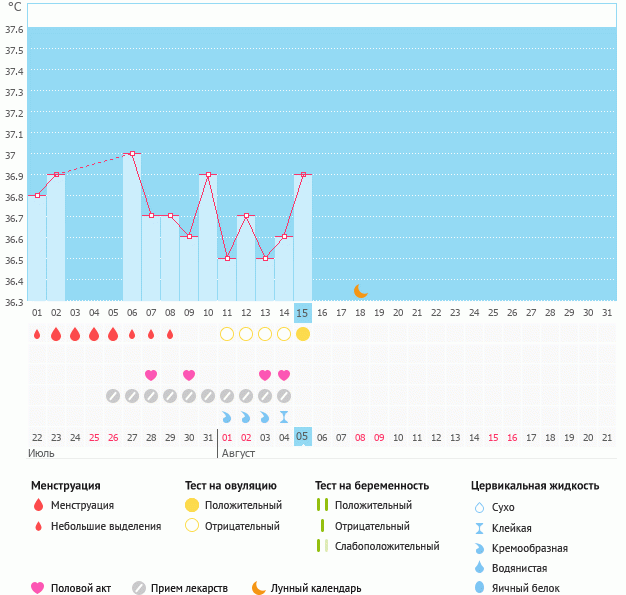Click the menstruation drop icon on day 01
This screenshot has height=595, width=626.
point(37,334)
